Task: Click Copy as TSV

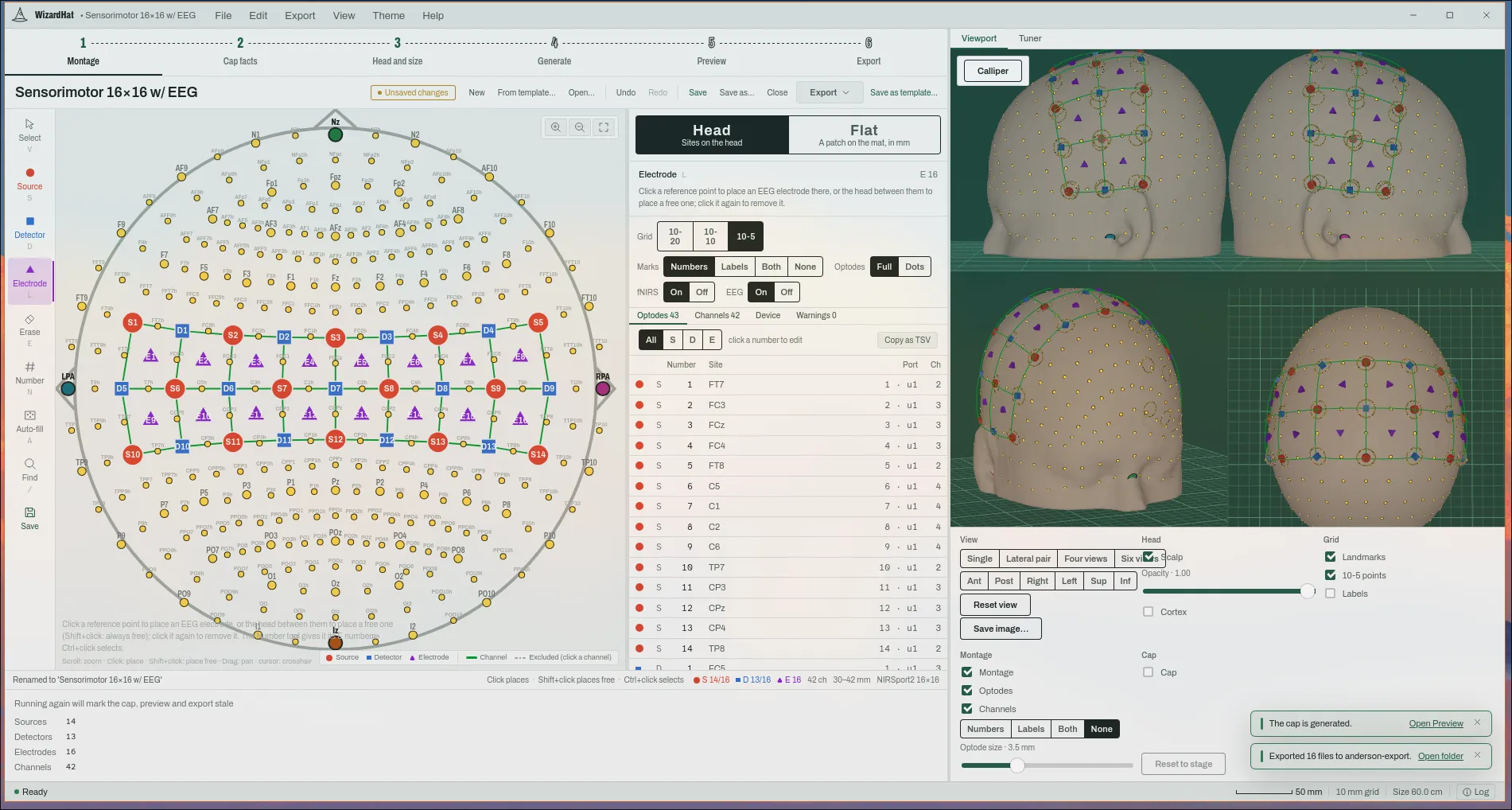Action: tap(907, 340)
